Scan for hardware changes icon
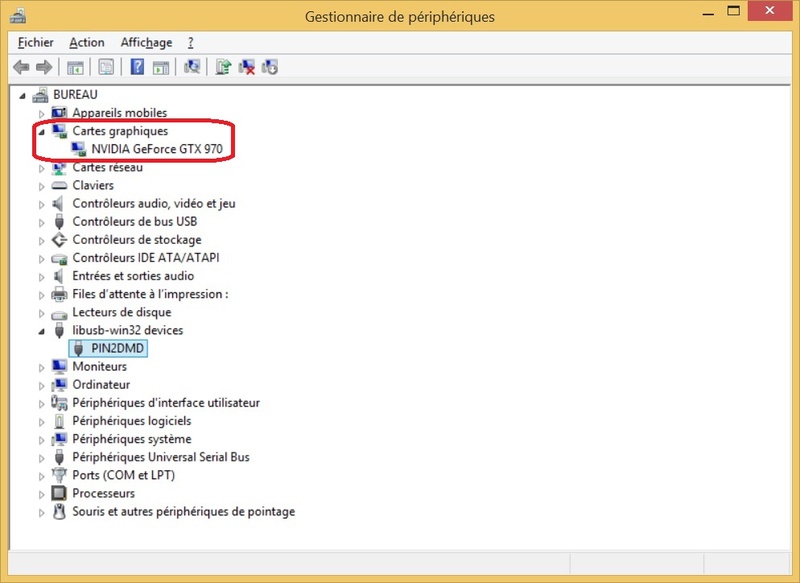 click(192, 67)
